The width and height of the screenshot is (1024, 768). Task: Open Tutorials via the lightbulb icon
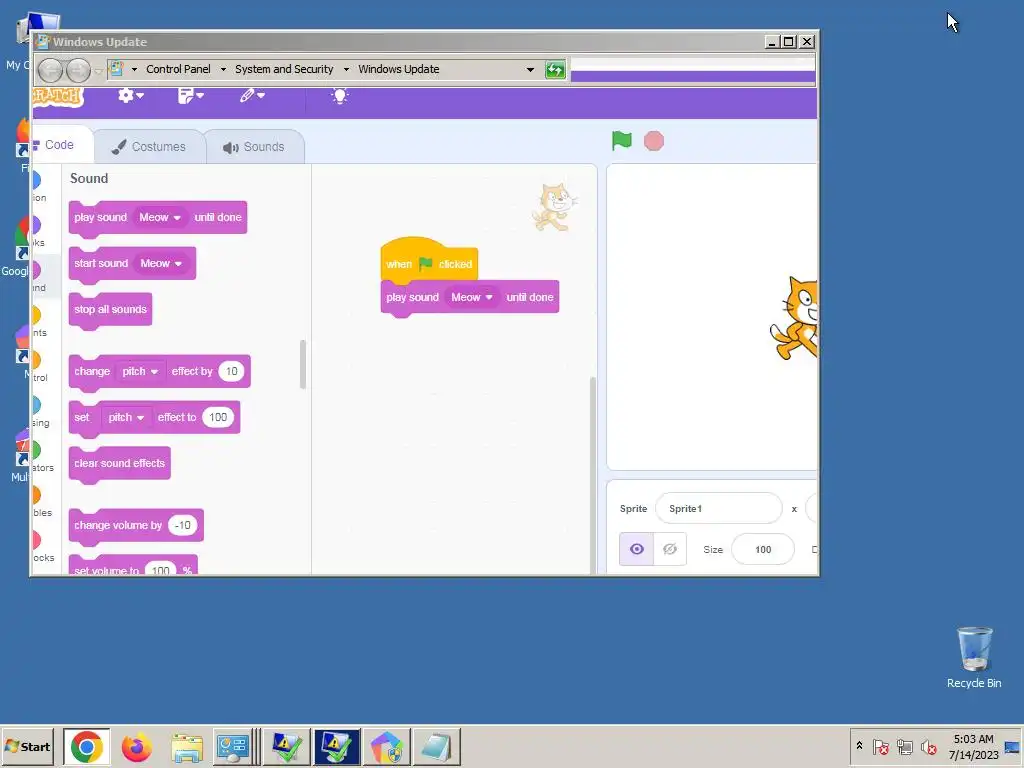point(340,96)
